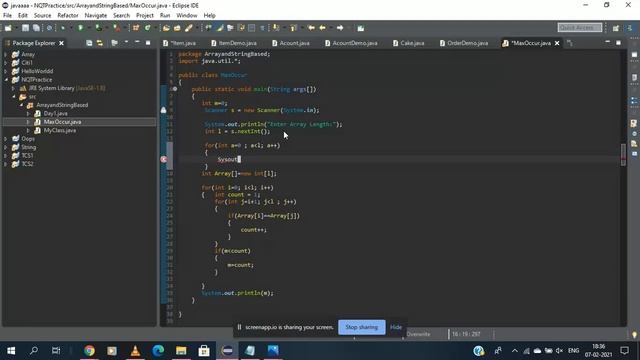Viewport: 640px width, 360px height.
Task: Click the tip lightbulb in the status bar
Action: pyautogui.click(x=634, y=335)
